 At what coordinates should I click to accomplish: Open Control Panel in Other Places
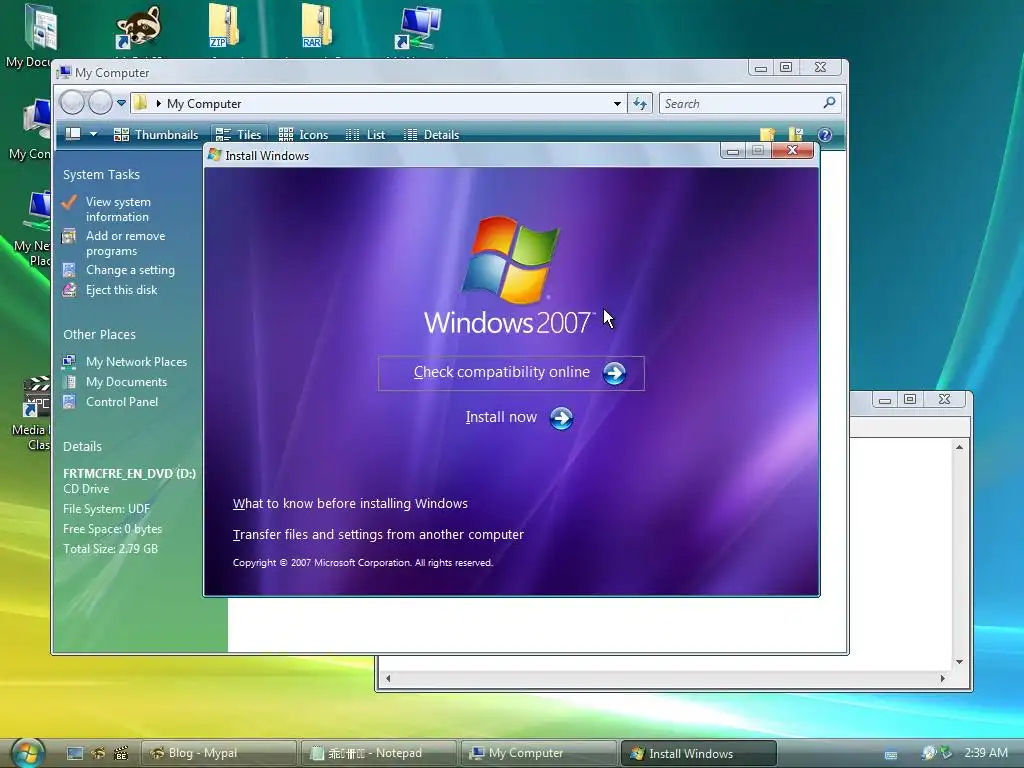pyautogui.click(x=121, y=402)
